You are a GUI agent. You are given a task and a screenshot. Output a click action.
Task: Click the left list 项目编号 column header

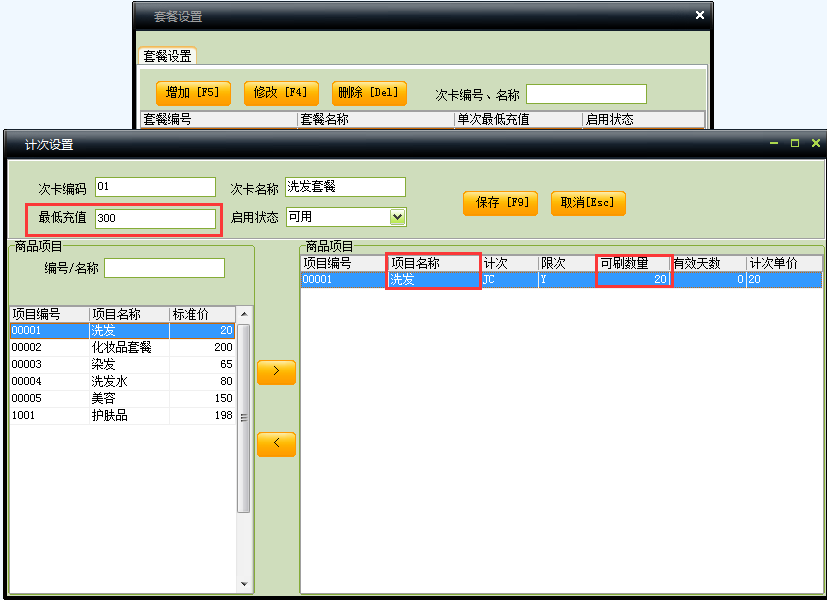point(50,314)
